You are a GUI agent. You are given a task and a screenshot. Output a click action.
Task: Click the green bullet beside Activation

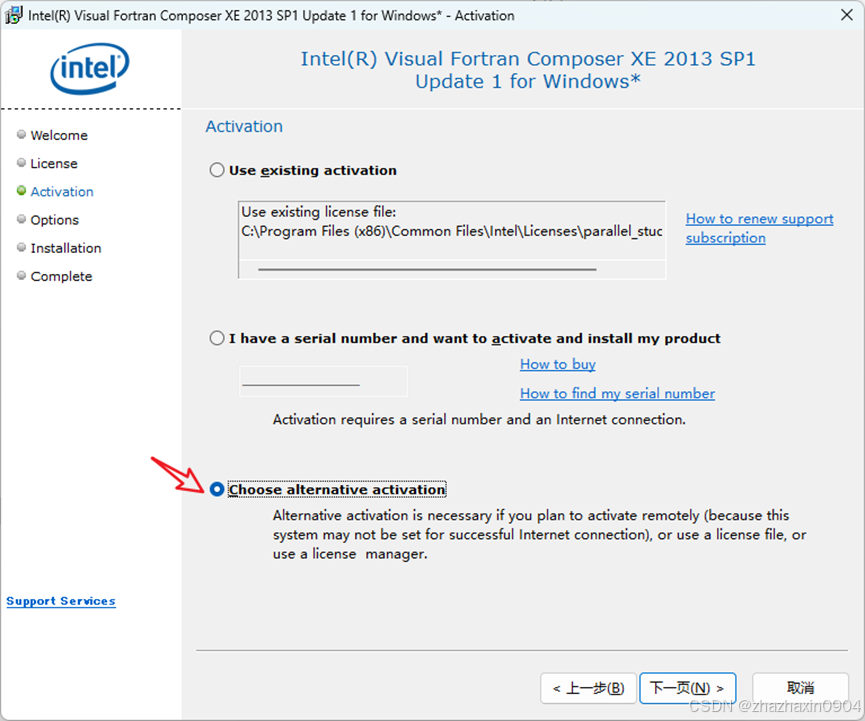(22, 190)
